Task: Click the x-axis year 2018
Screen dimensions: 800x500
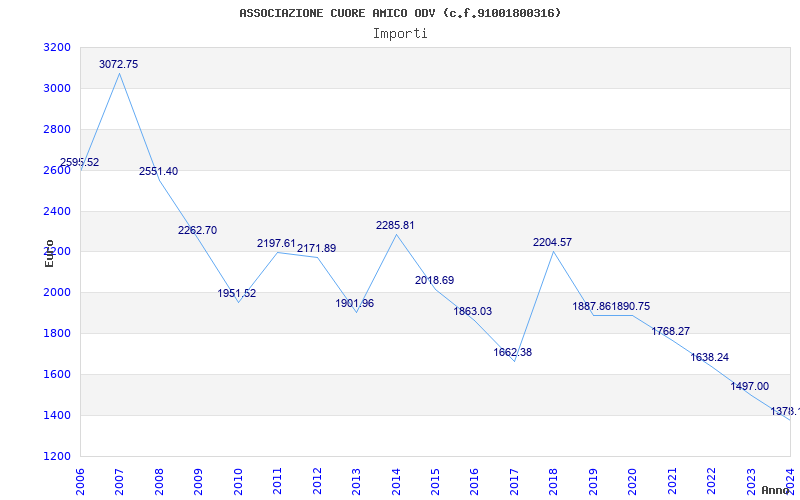Action: tap(554, 481)
